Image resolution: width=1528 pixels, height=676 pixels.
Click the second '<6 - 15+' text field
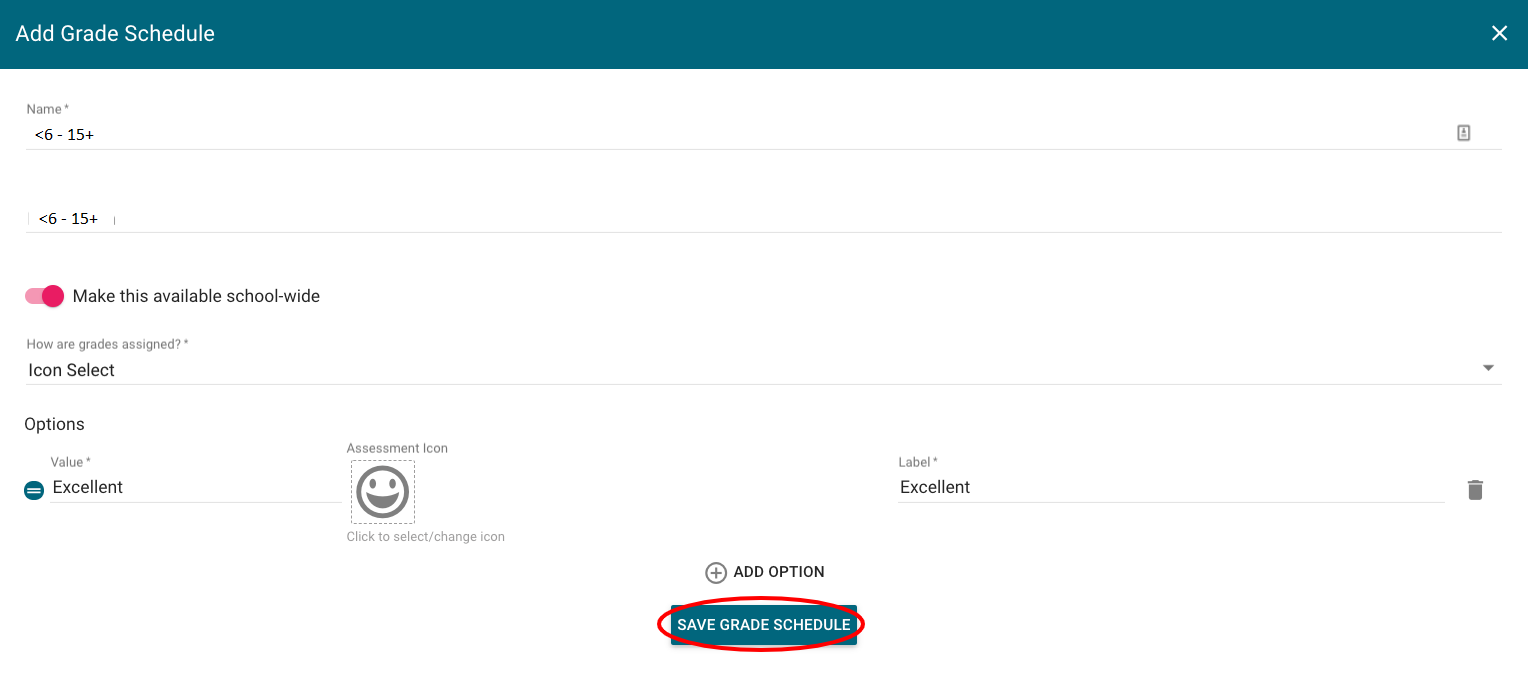coord(700,218)
